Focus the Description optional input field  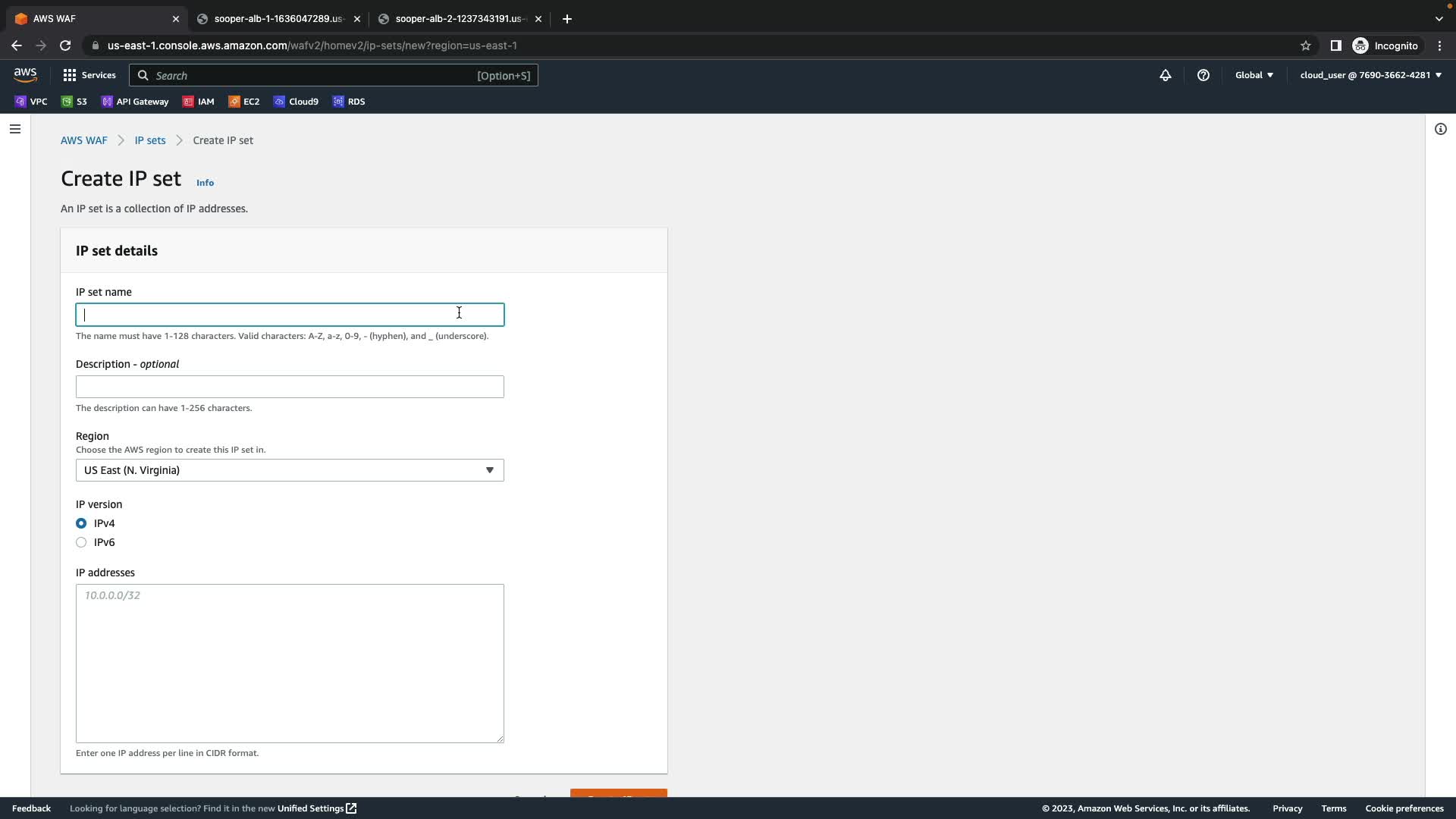click(290, 387)
